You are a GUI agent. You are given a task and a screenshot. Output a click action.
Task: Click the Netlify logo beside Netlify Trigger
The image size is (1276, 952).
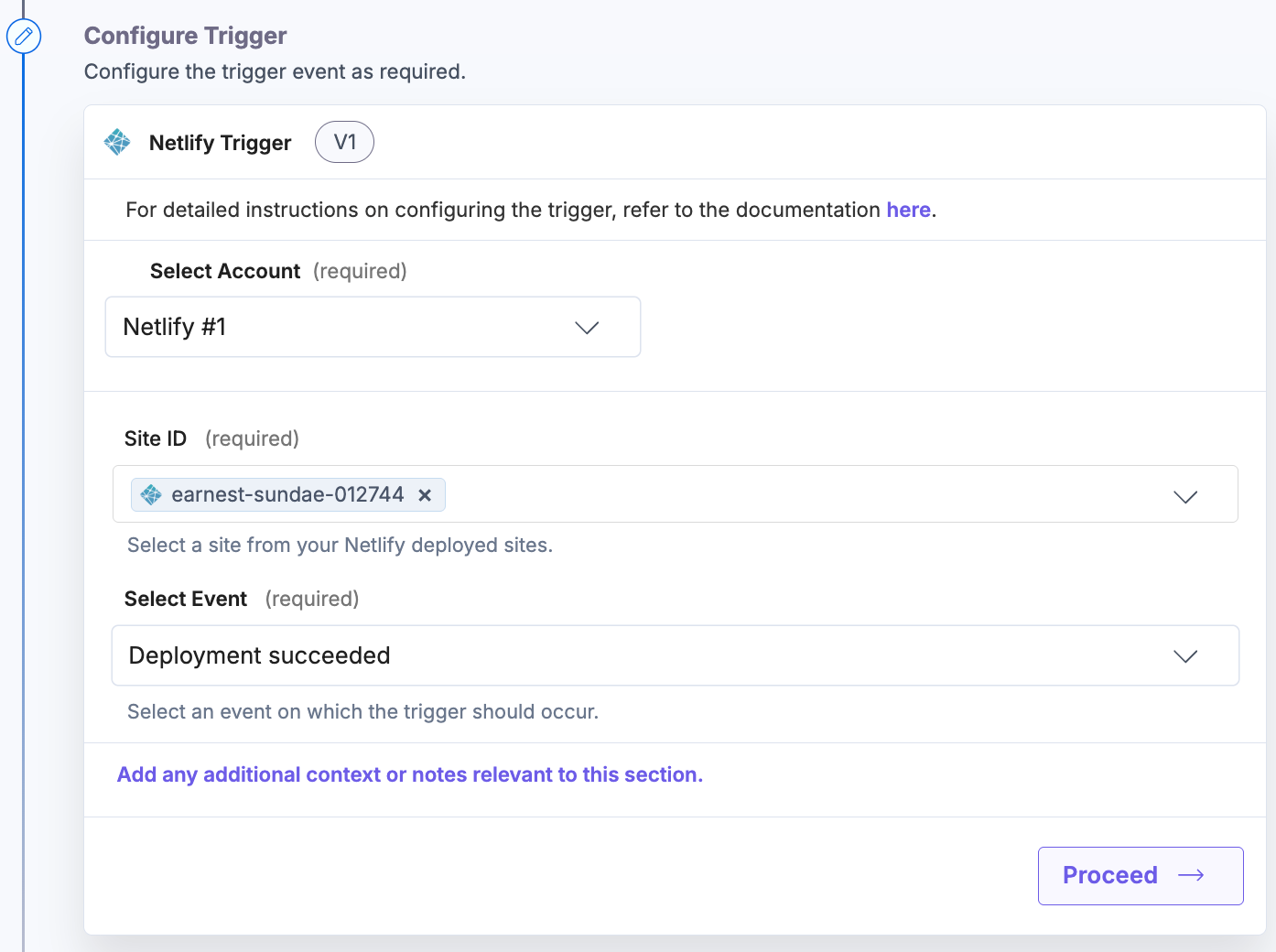(x=117, y=142)
